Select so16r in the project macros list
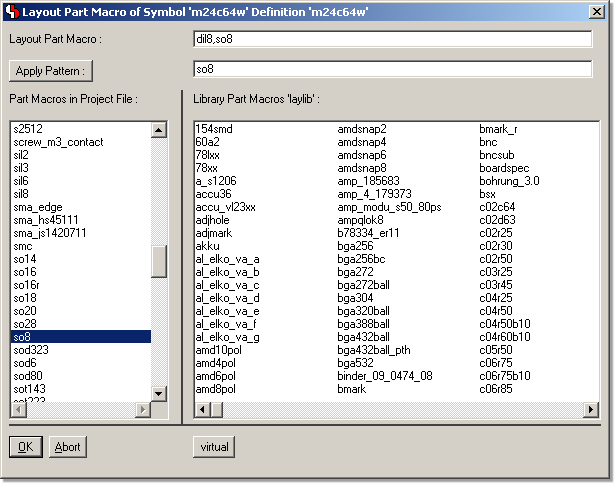The width and height of the screenshot is (615, 484). point(26,285)
